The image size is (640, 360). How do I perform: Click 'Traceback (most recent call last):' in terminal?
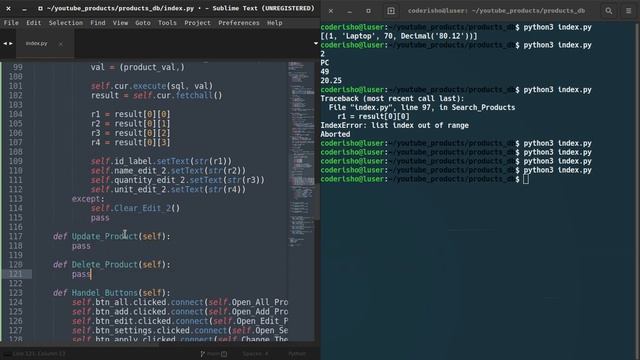pos(392,98)
